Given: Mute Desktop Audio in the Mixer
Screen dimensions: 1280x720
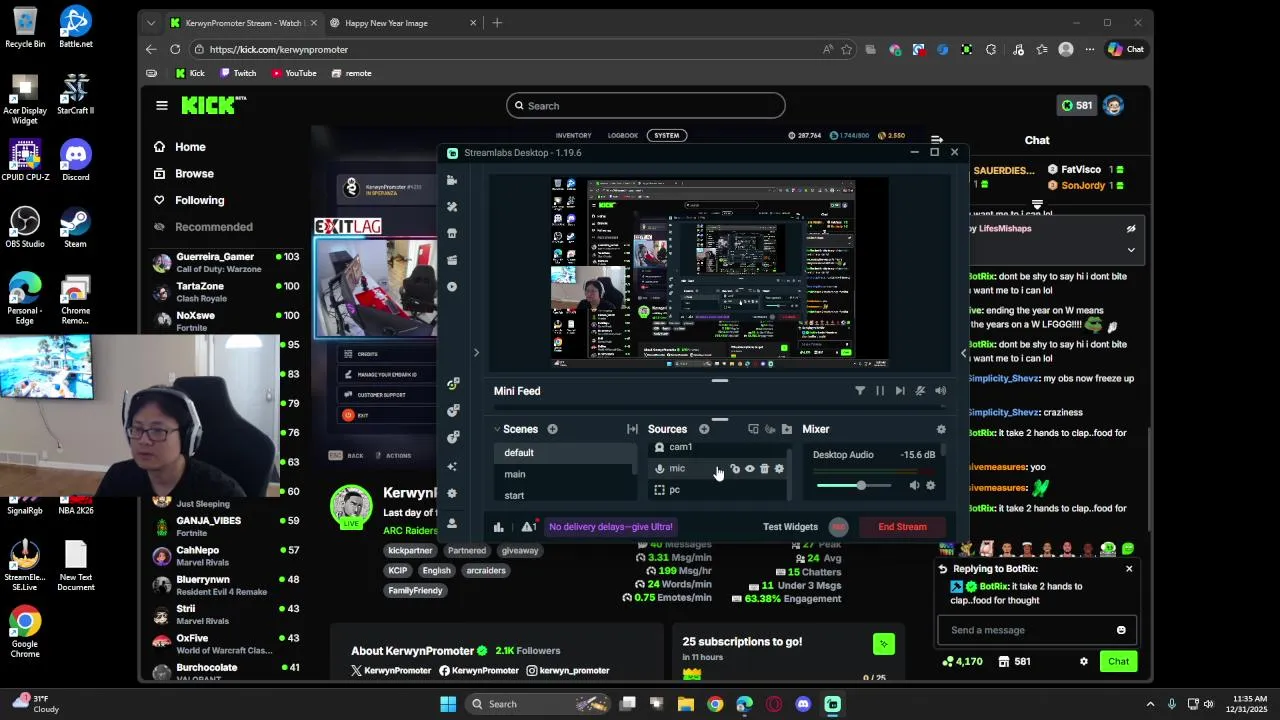Looking at the screenshot, I should tap(914, 486).
